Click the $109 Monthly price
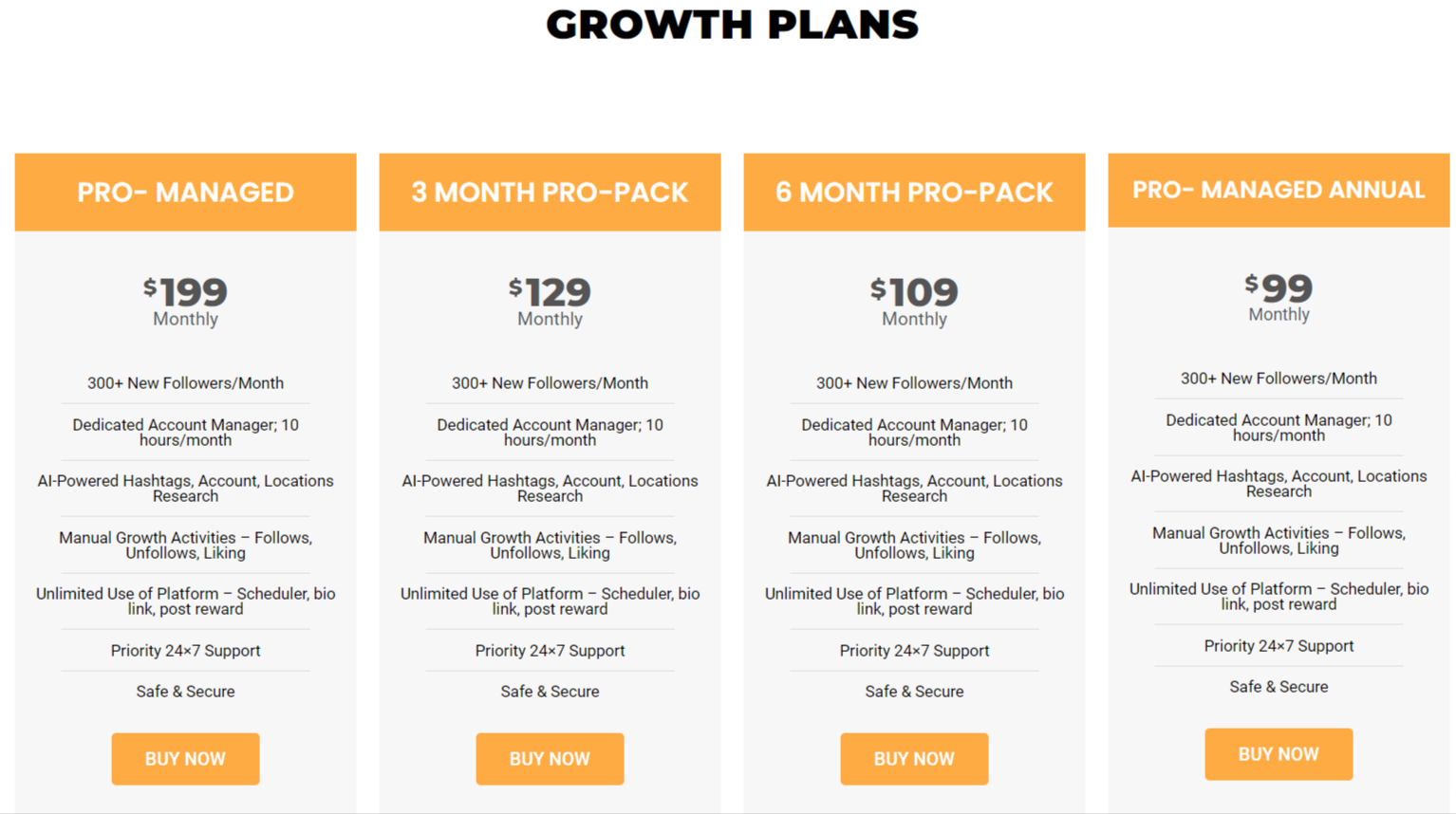Image resolution: width=1456 pixels, height=814 pixels. (914, 301)
